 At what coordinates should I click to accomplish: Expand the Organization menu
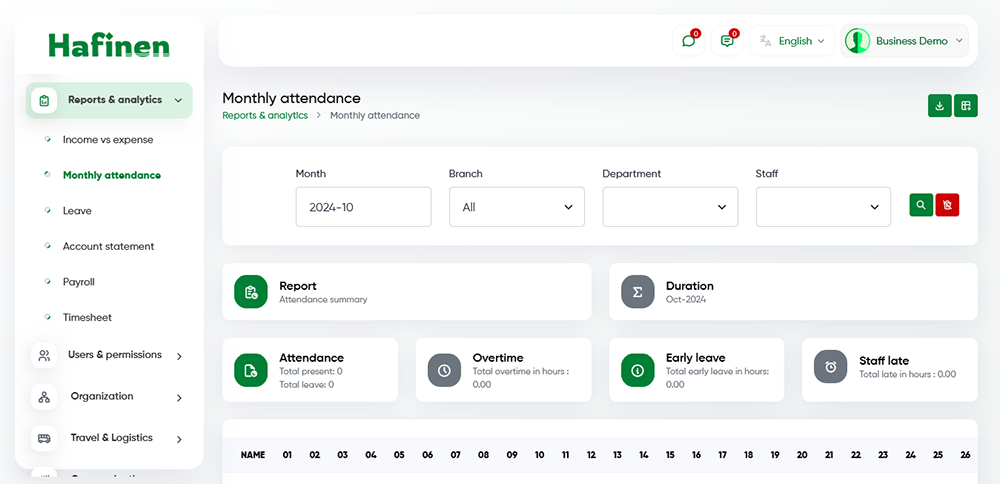click(x=109, y=397)
